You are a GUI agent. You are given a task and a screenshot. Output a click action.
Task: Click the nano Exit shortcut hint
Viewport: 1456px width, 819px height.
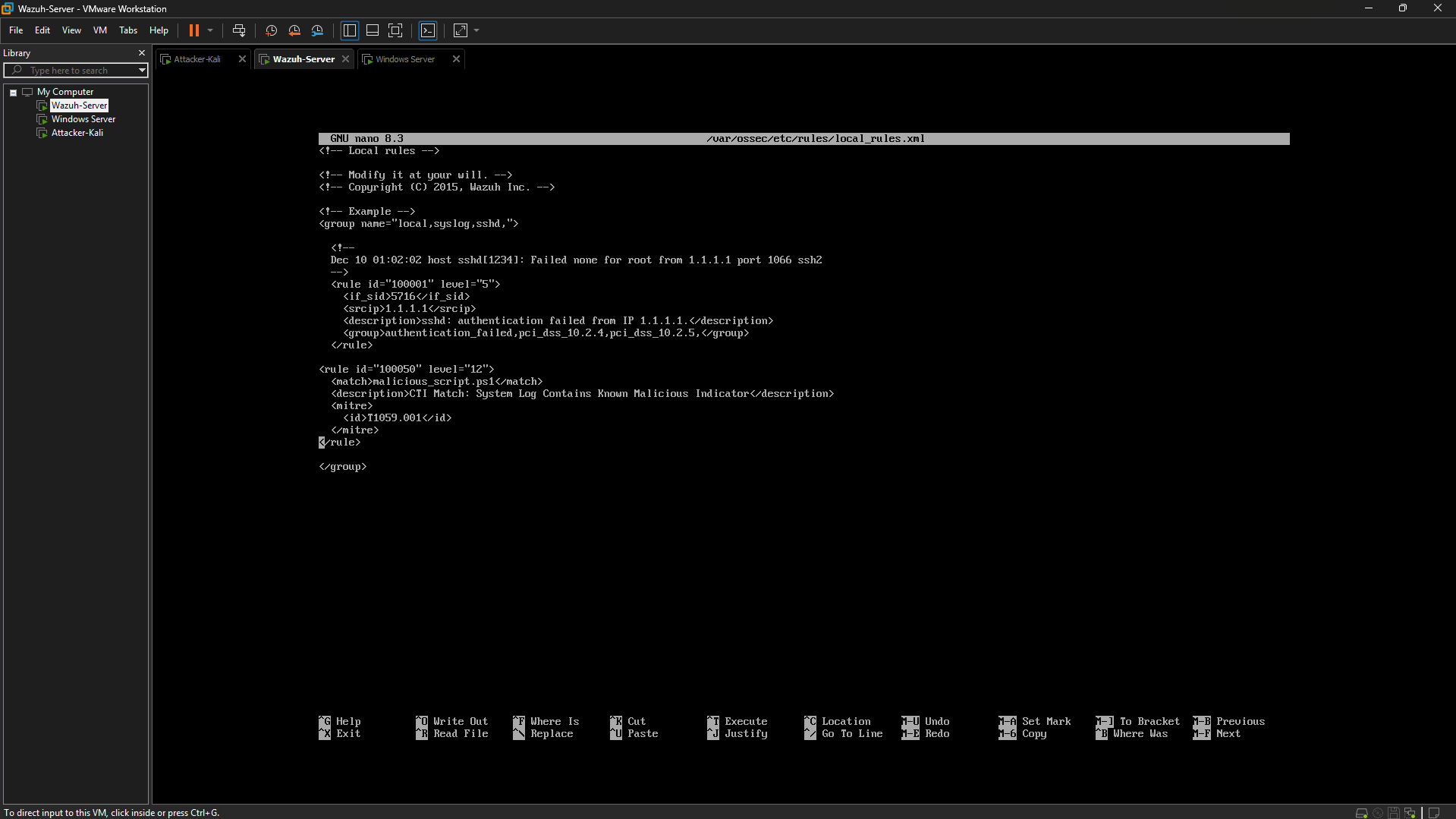click(340, 734)
